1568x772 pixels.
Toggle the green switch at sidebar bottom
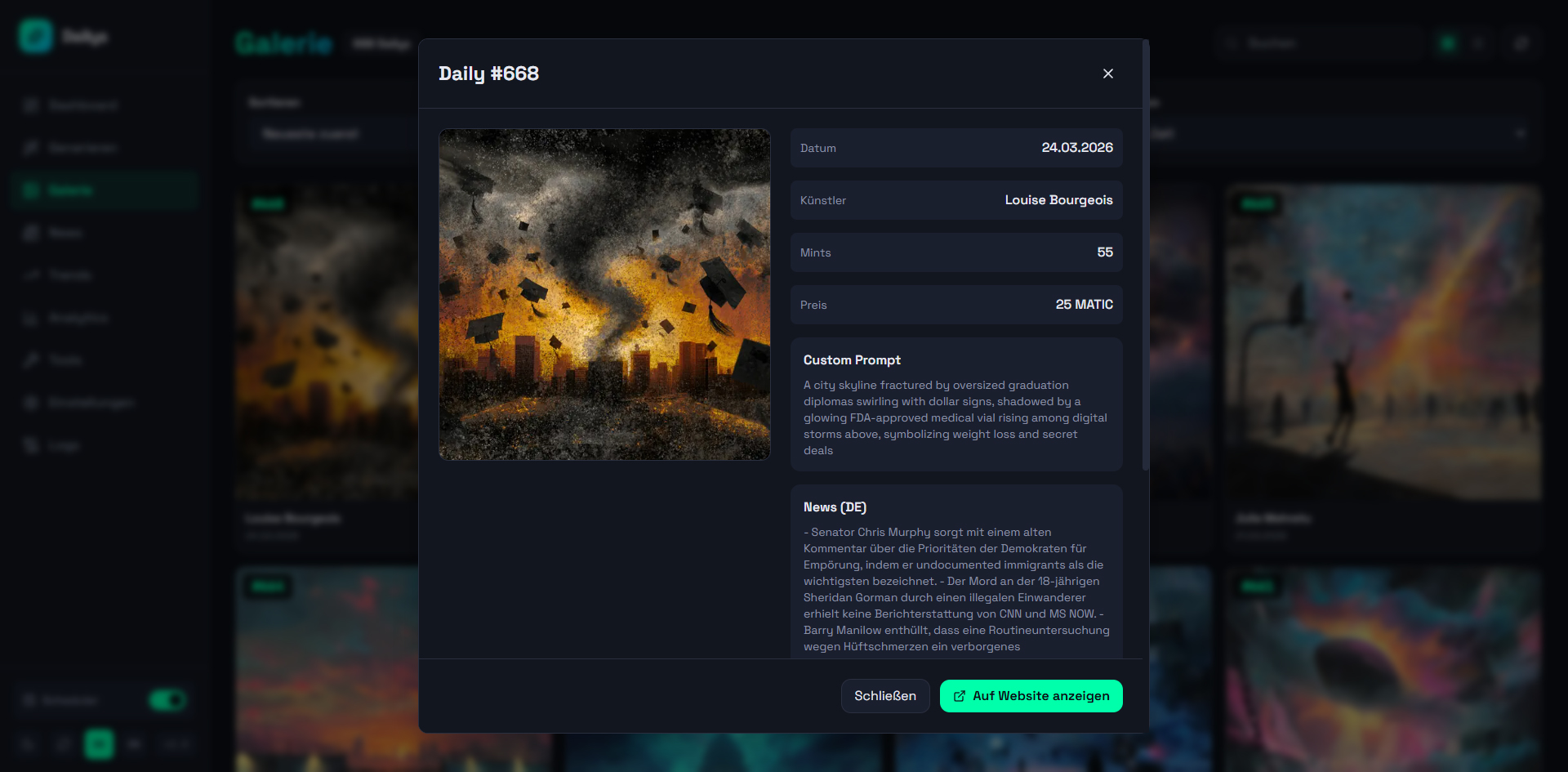pyautogui.click(x=167, y=700)
